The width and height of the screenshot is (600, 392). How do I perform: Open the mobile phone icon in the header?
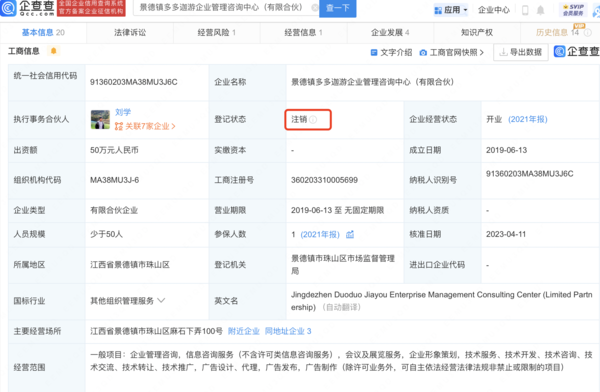click(x=525, y=10)
